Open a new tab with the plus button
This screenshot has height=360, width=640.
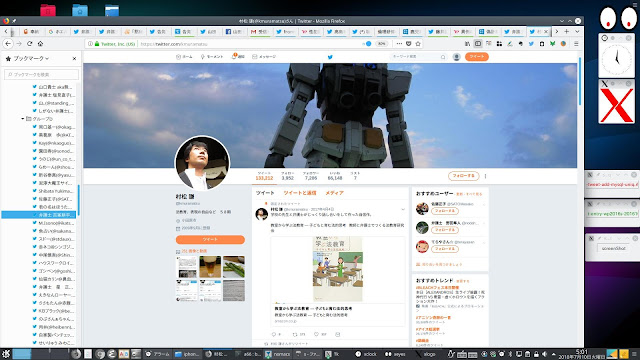coord(567,31)
